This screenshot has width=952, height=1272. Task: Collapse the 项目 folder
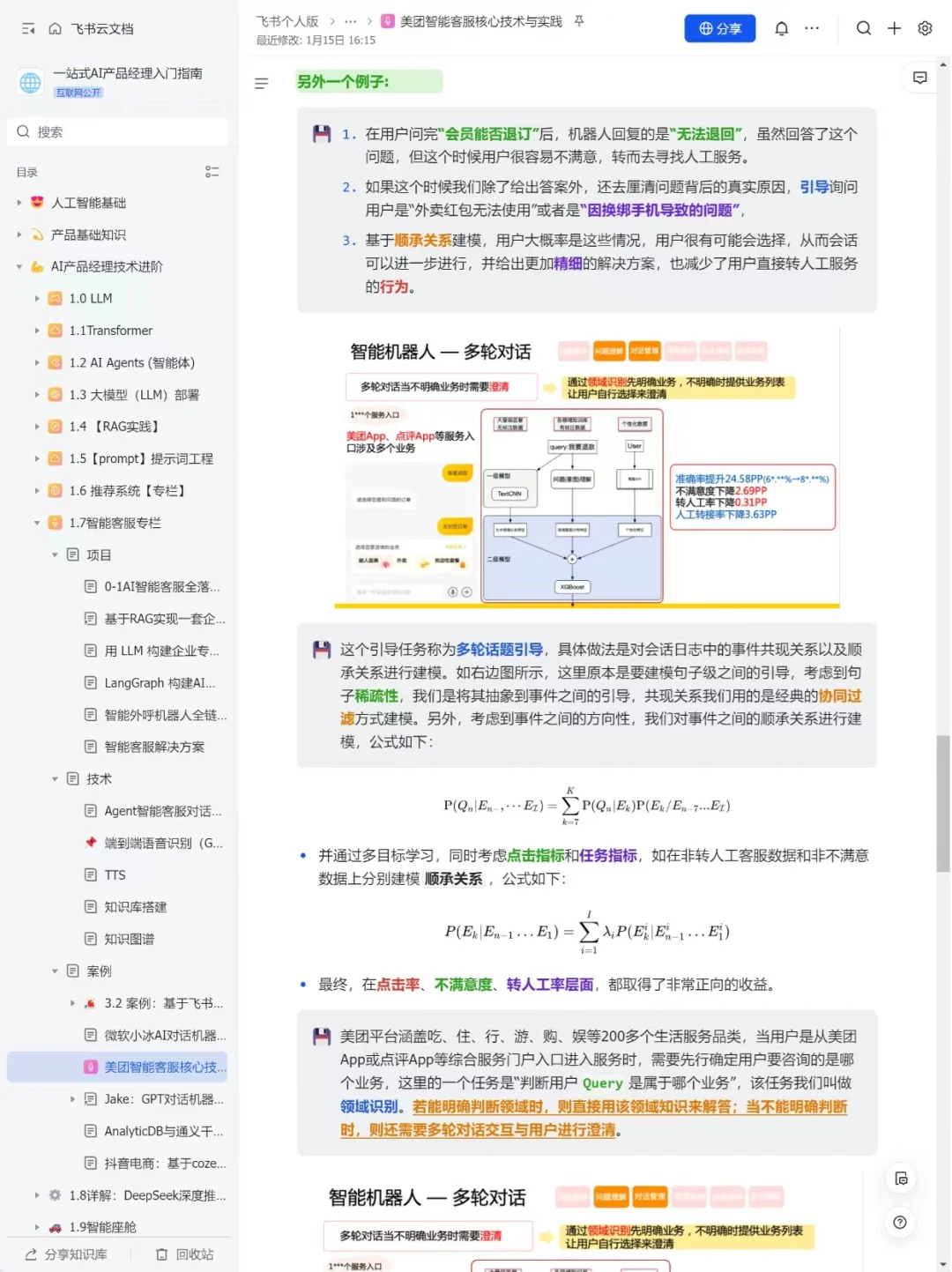point(55,554)
